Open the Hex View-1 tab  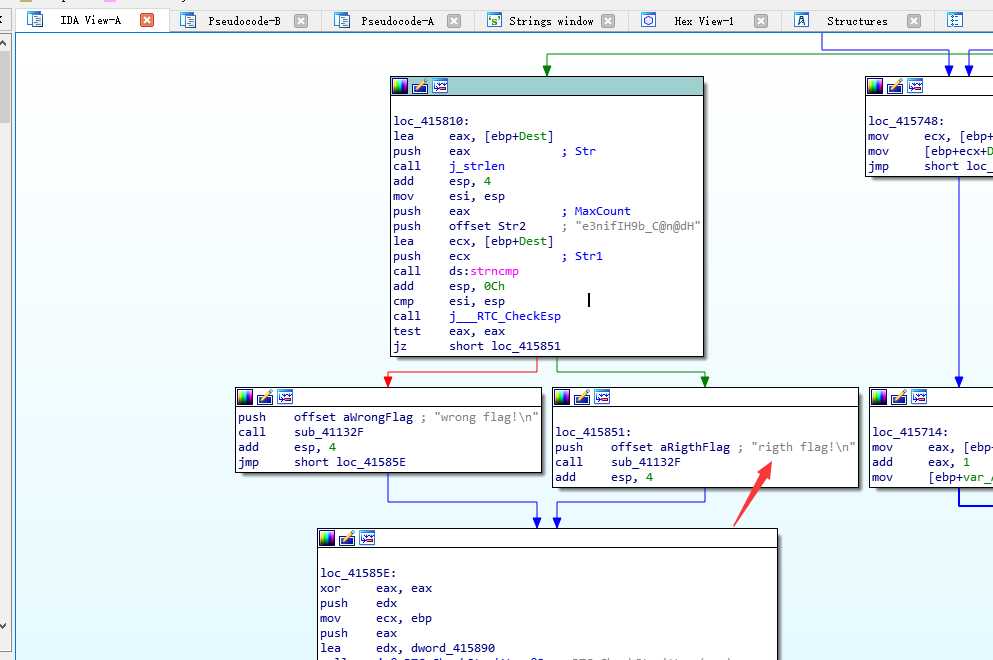pos(704,21)
